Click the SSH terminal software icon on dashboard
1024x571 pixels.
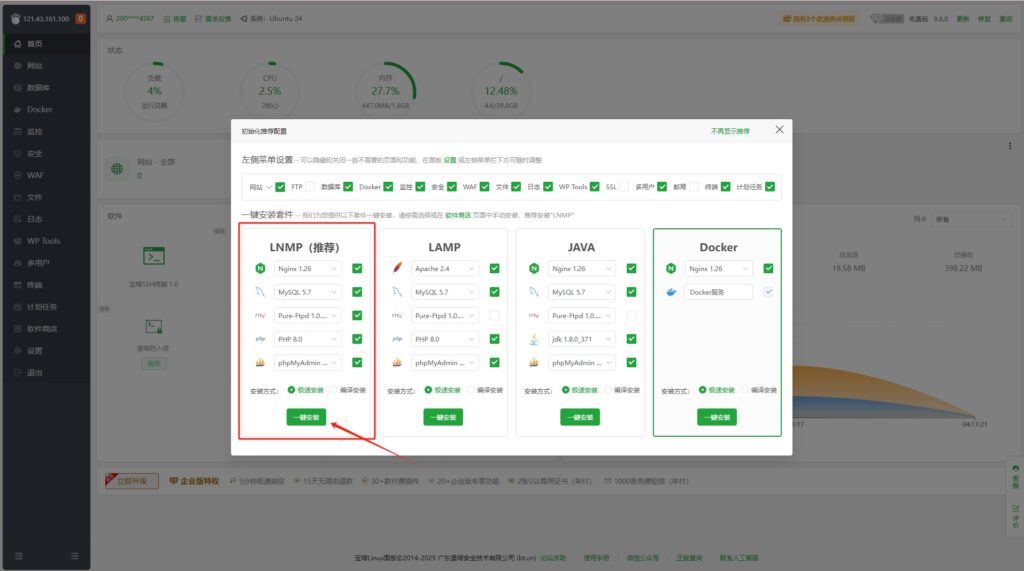[154, 256]
